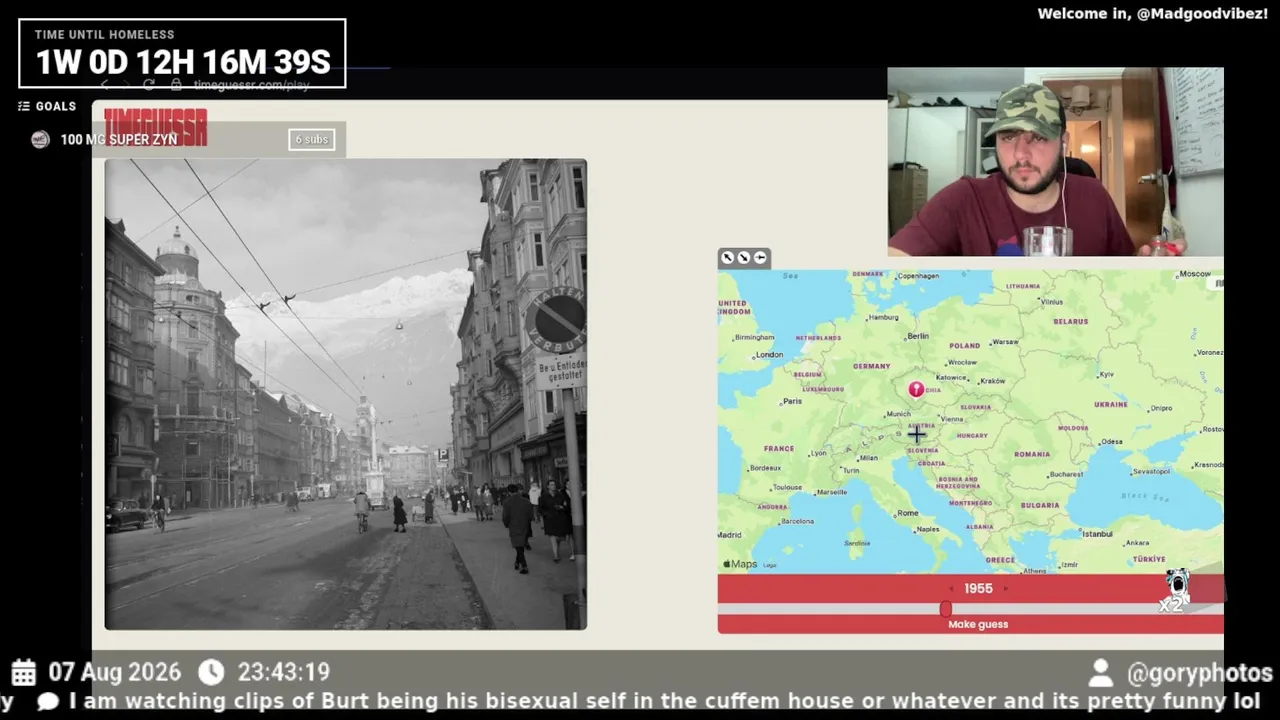Click Rome on the map
The height and width of the screenshot is (720, 1280).
907,513
